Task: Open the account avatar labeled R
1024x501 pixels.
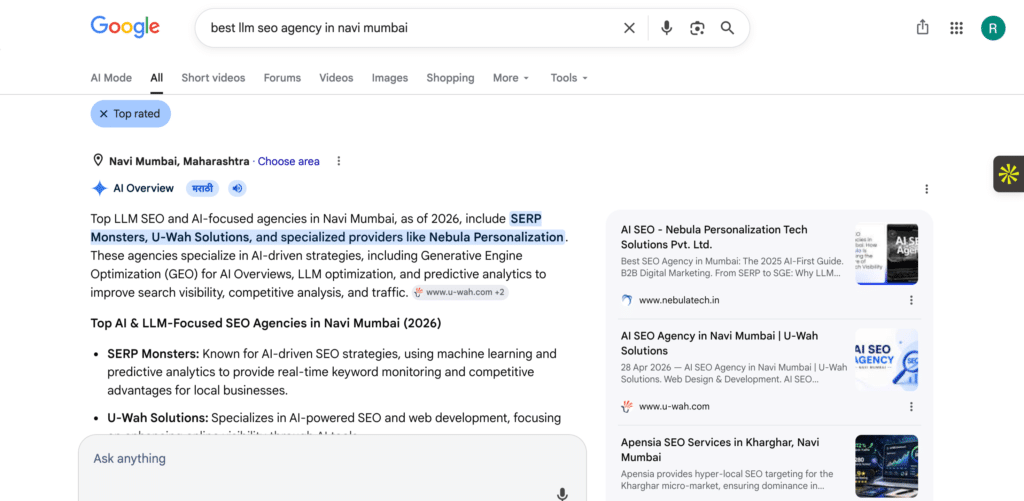Action: click(993, 28)
